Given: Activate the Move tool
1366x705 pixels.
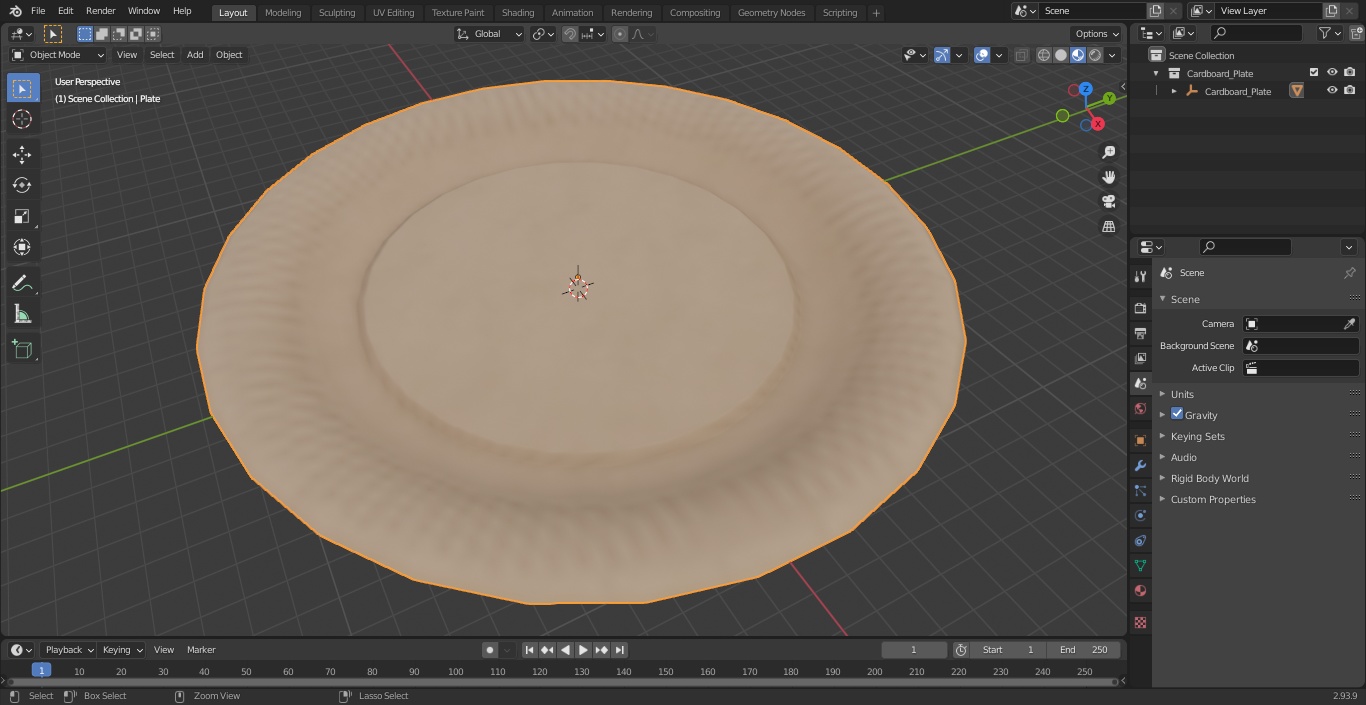Looking at the screenshot, I should tap(22, 154).
